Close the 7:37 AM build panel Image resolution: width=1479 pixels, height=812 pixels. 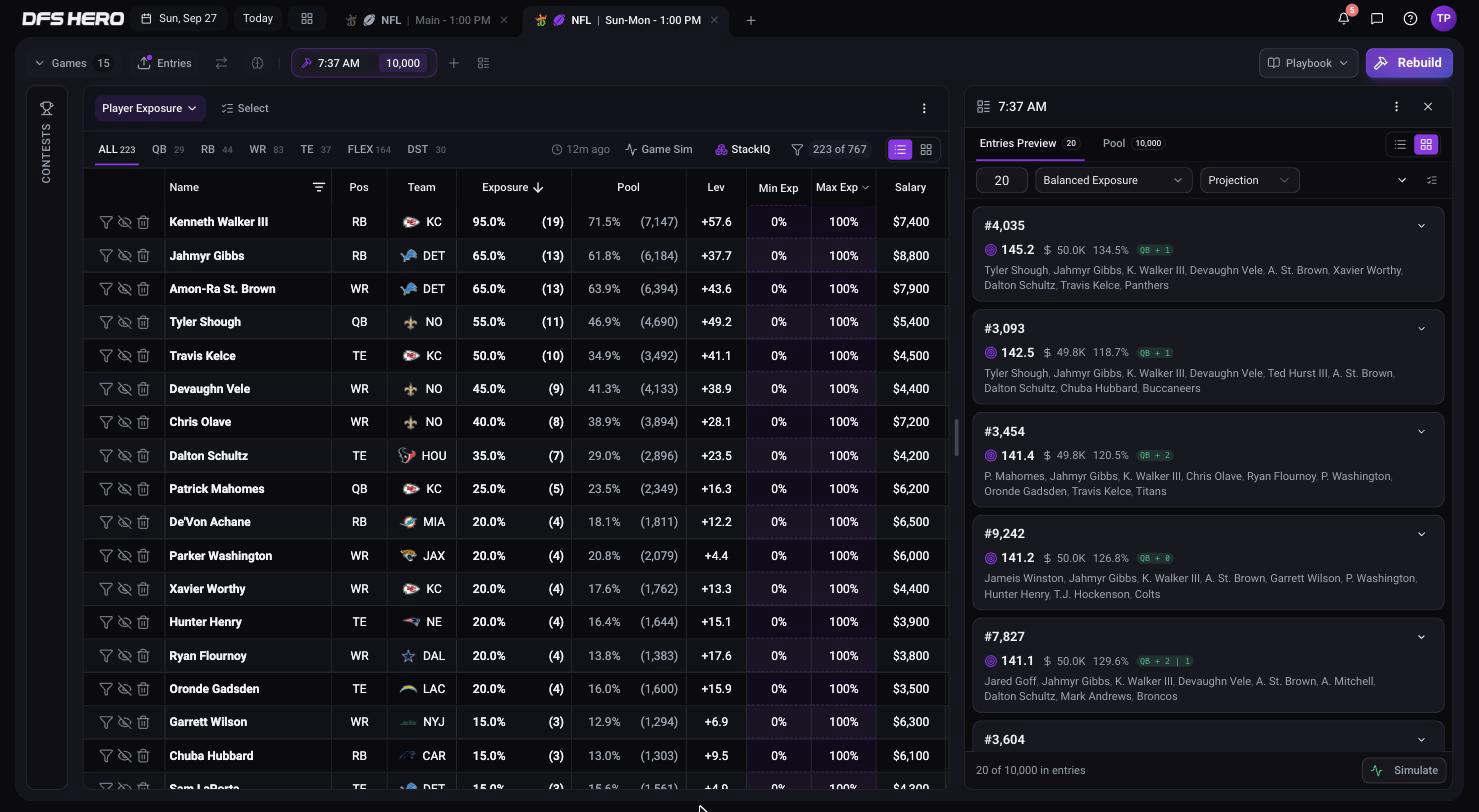tap(1428, 106)
